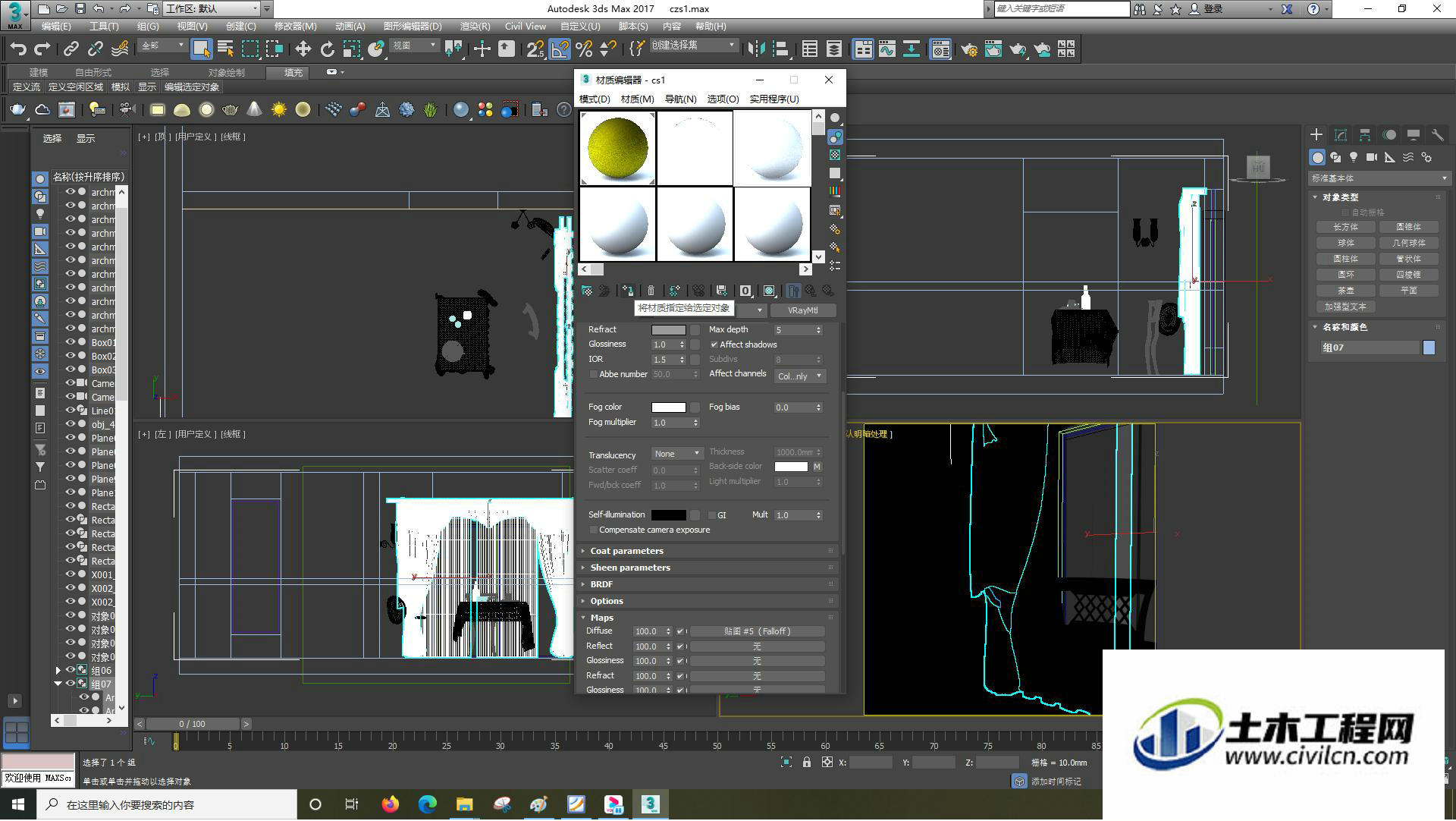The width and height of the screenshot is (1456, 821).
Task: Open Utilities wrench tab in command panel
Action: coord(1437,135)
